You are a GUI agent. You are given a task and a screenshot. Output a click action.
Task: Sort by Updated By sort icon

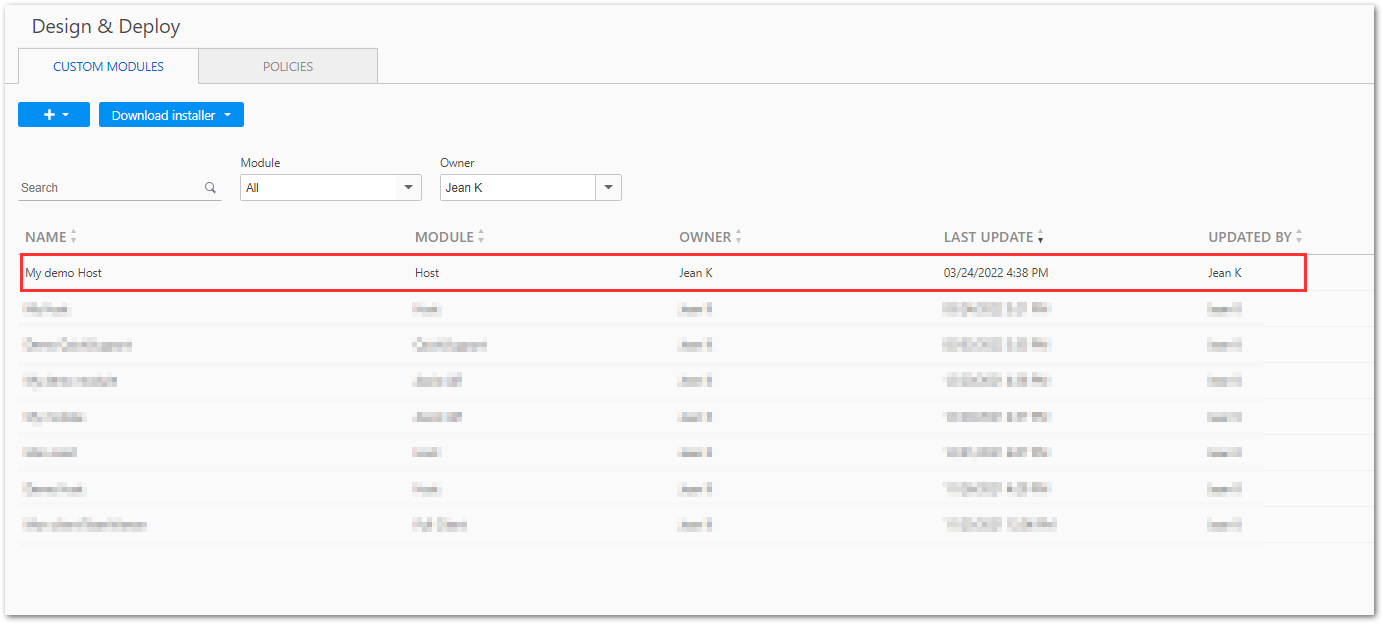click(x=1299, y=238)
